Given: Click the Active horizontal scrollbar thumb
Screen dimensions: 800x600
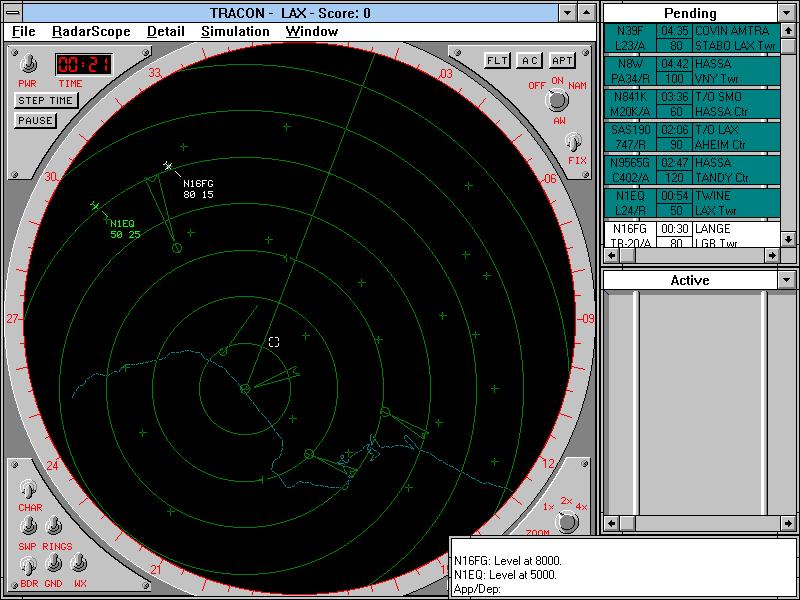Looking at the screenshot, I should (627, 523).
